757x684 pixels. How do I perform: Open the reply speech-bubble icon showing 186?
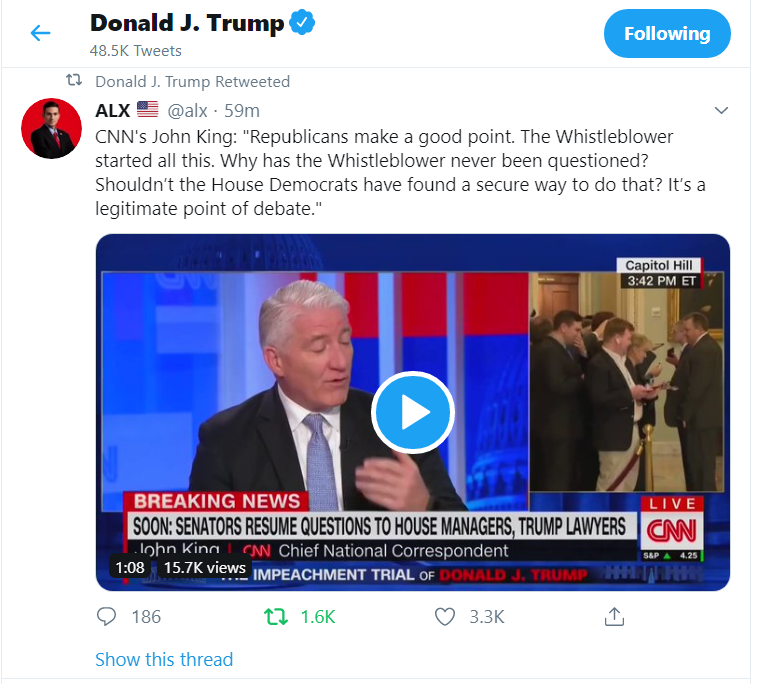[106, 616]
